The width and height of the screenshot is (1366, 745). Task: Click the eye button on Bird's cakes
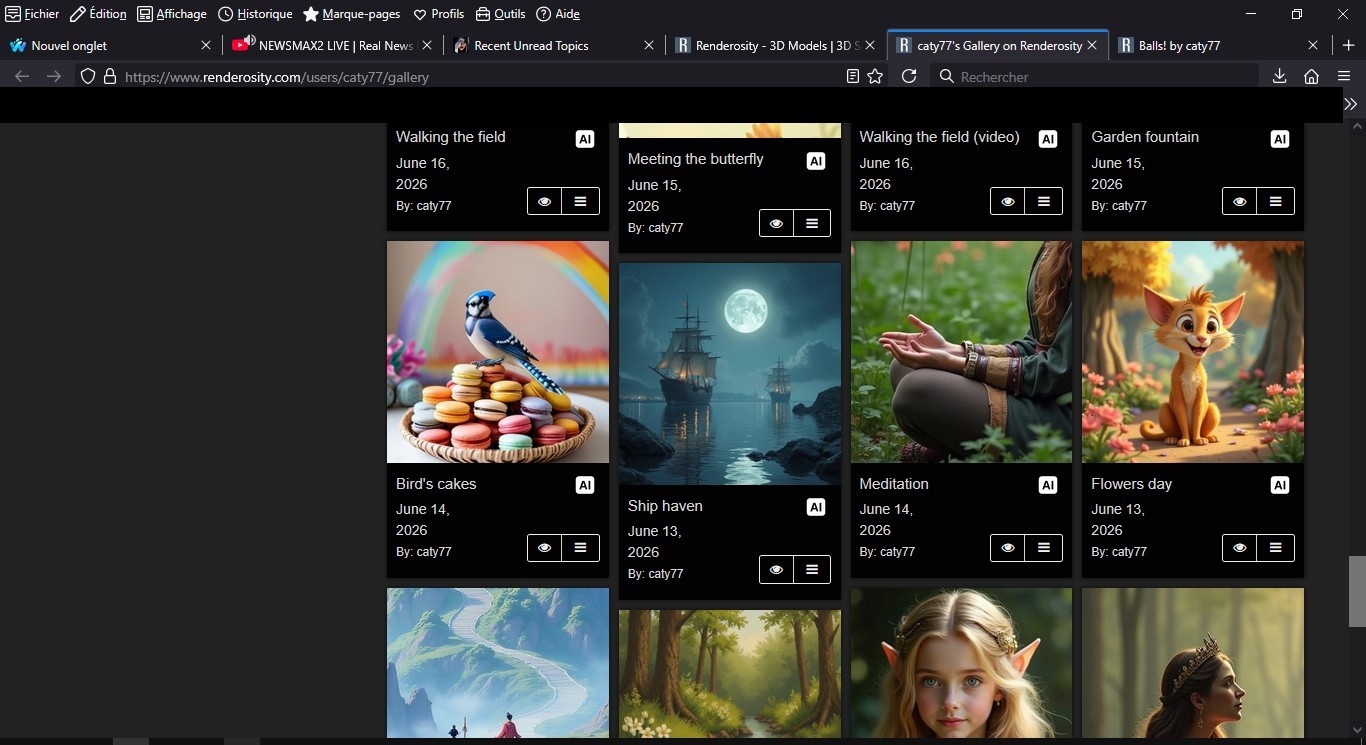[x=545, y=548]
